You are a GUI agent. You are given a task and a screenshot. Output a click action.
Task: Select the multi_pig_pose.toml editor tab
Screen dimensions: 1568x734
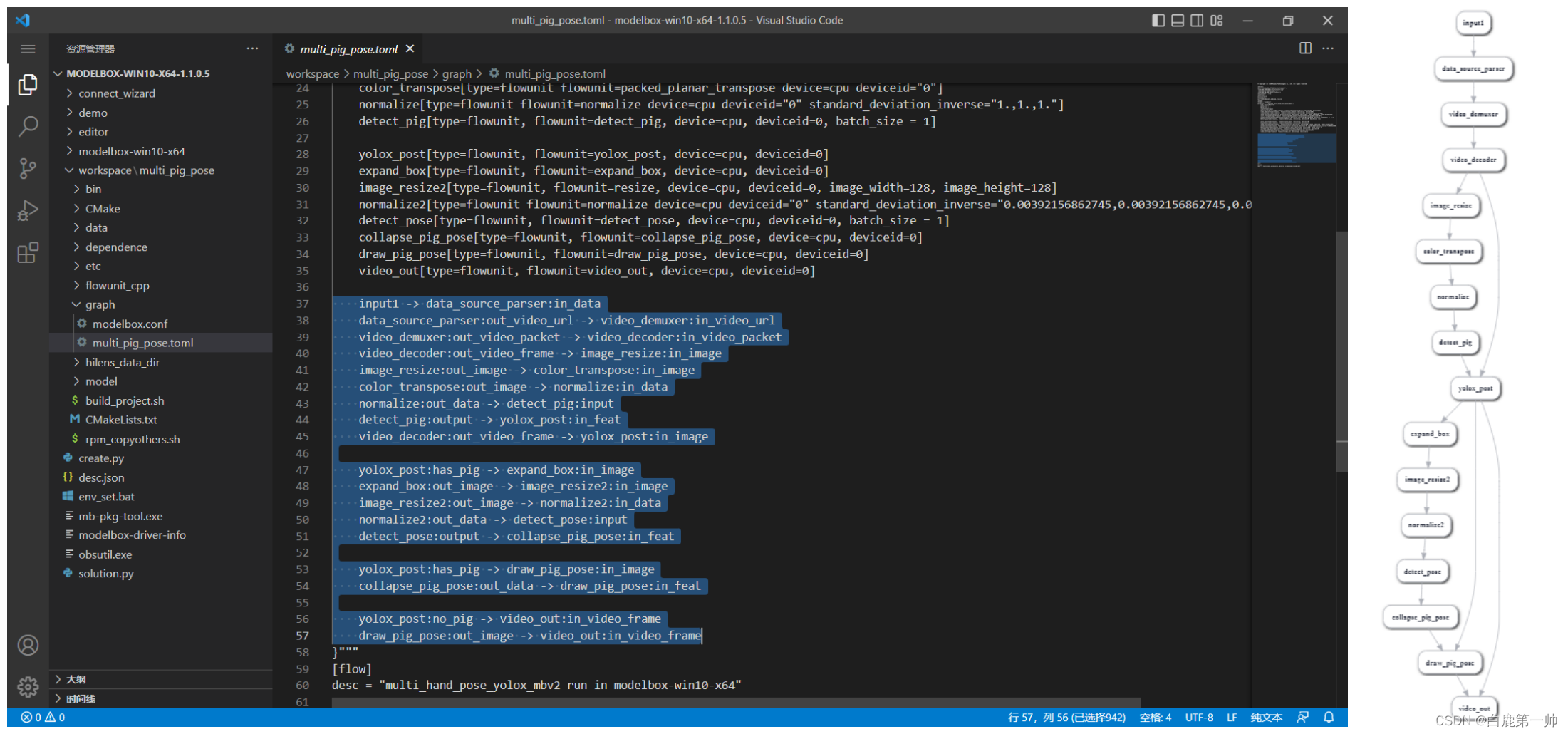coord(348,49)
